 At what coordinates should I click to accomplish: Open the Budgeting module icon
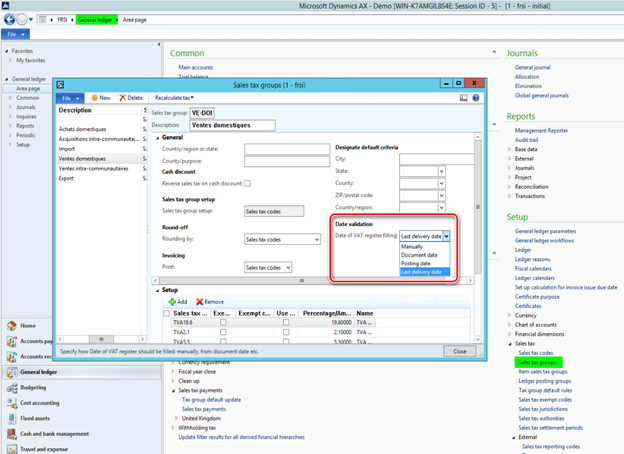click(x=12, y=388)
